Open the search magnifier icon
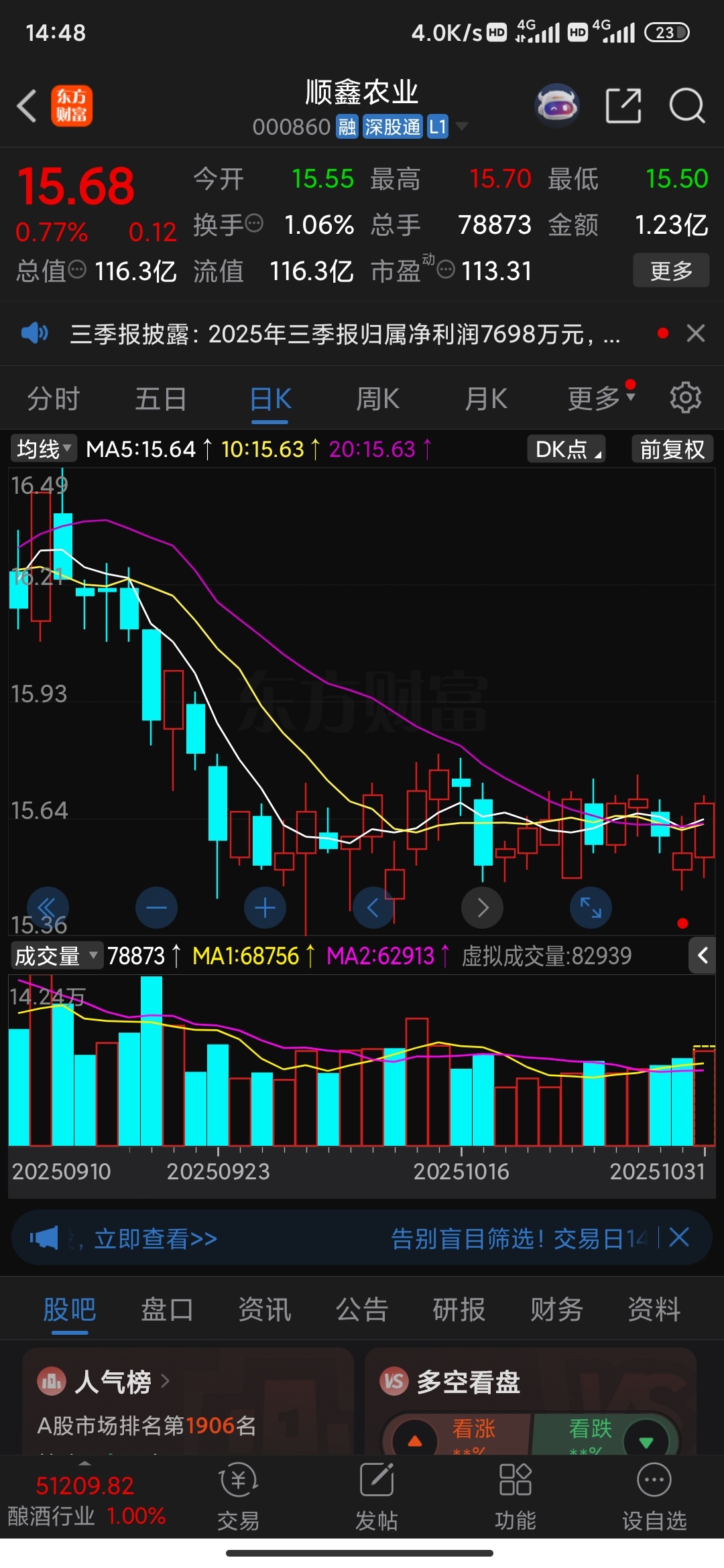This screenshot has height=1568, width=724. [687, 106]
